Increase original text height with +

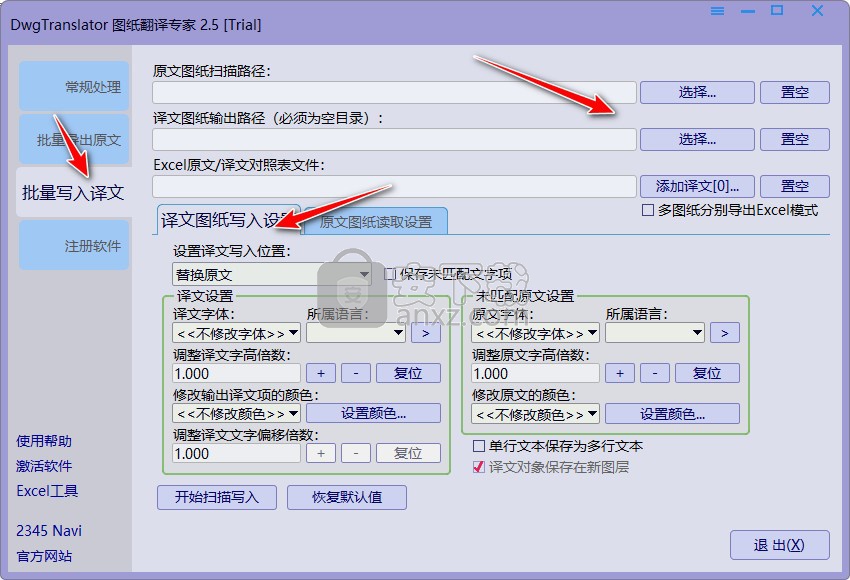620,373
